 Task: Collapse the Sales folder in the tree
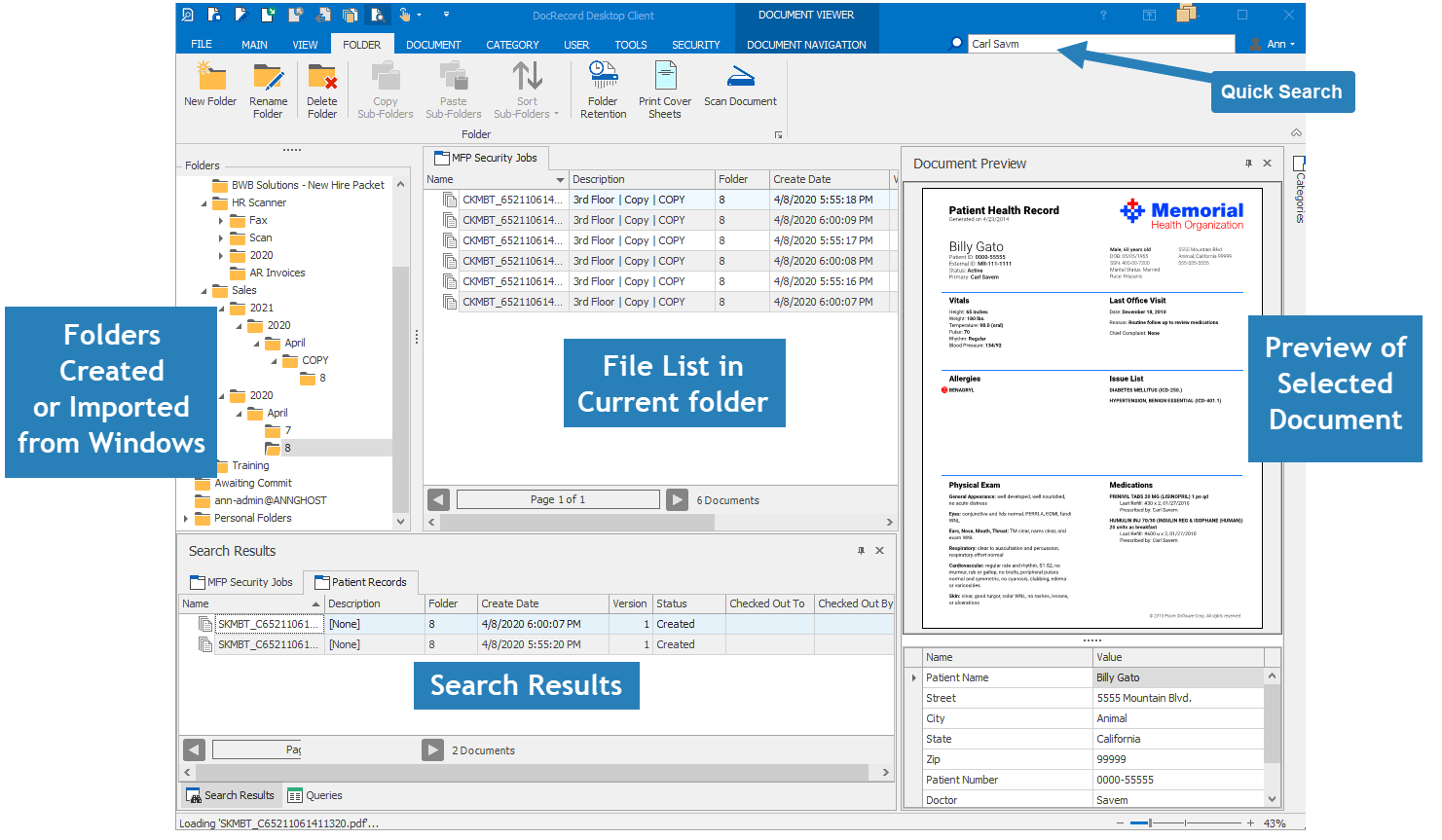pyautogui.click(x=206, y=290)
